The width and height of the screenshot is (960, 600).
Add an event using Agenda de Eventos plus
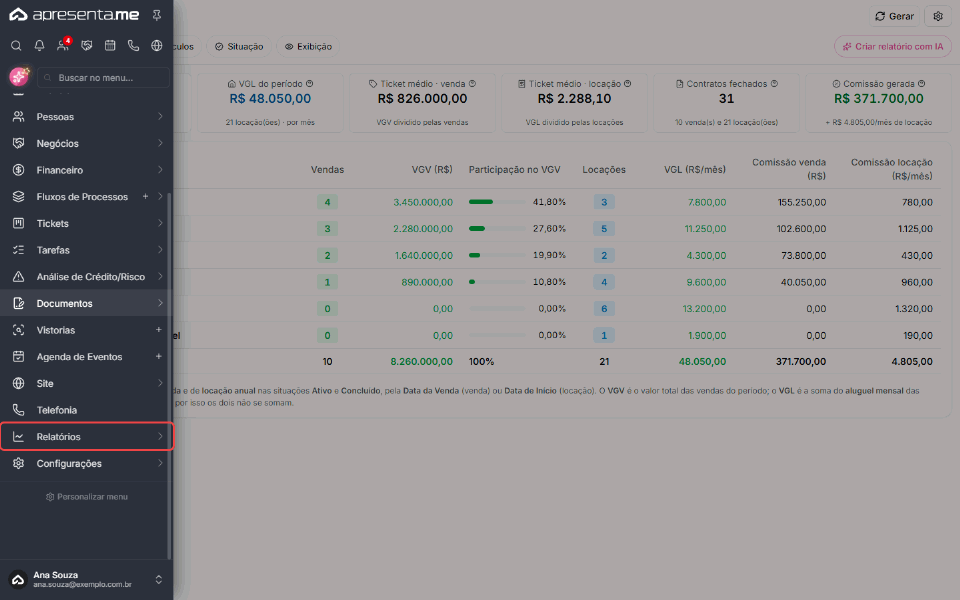159,356
